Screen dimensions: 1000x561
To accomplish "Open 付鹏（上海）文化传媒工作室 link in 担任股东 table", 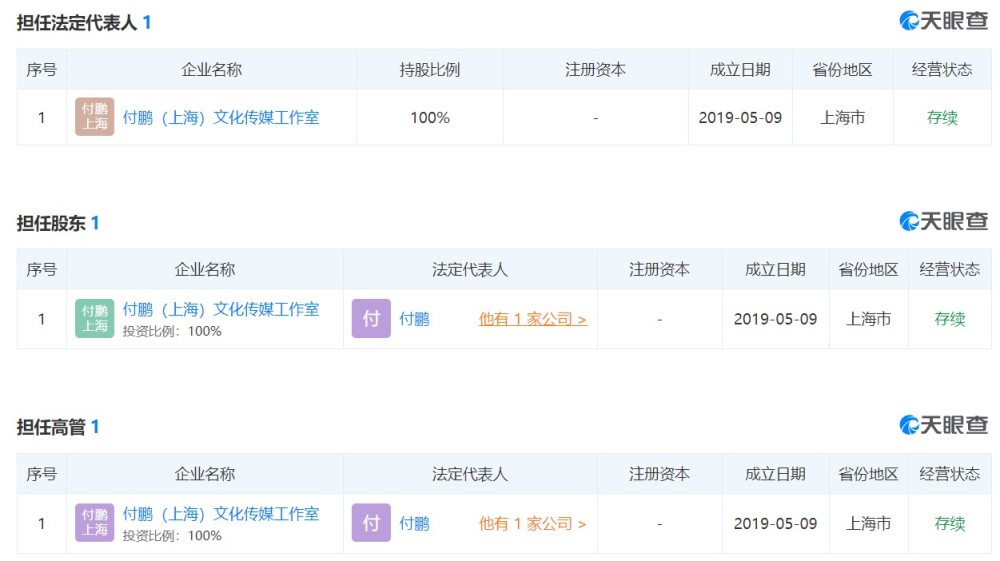I will 220,309.
